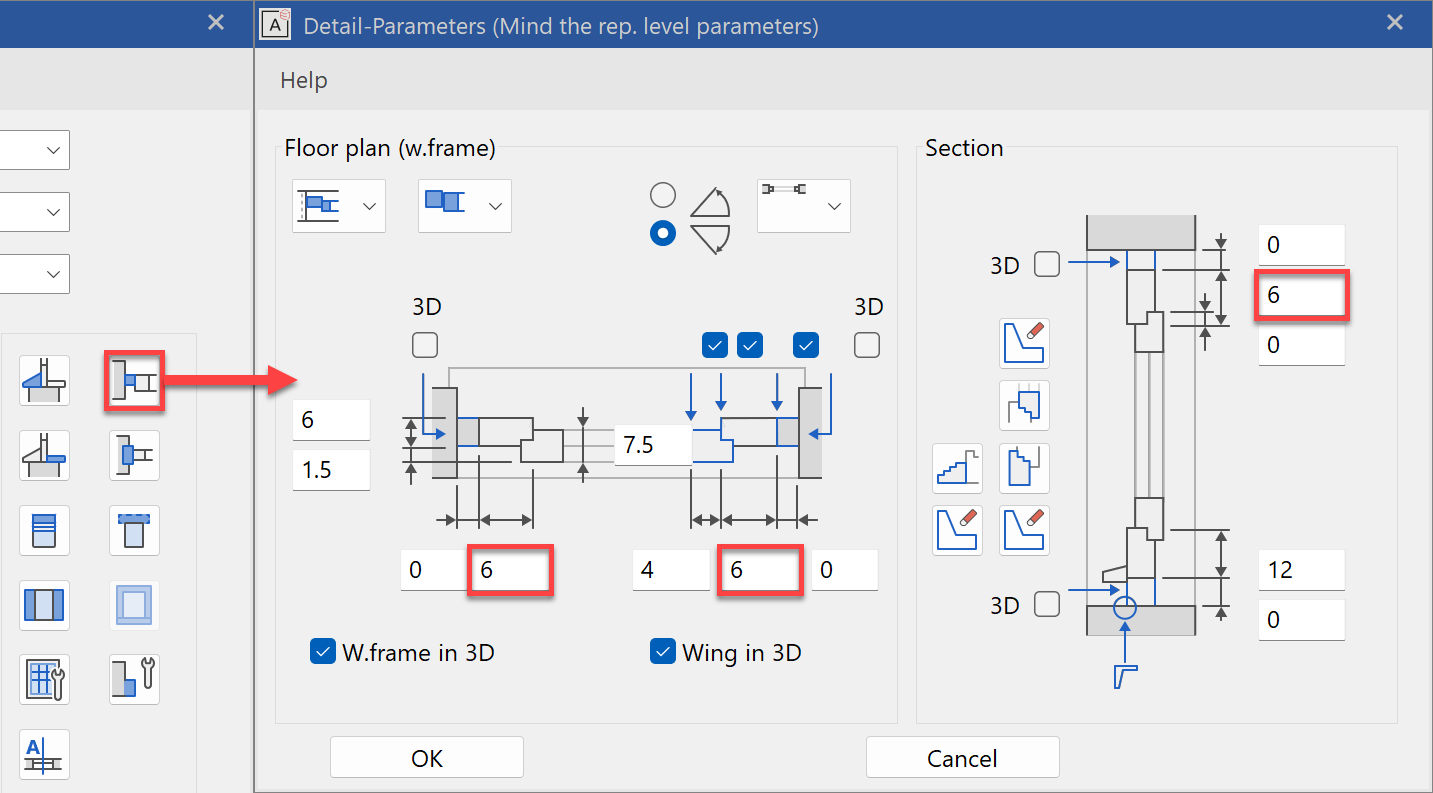The image size is (1433, 793).
Task: Uncheck the middle of three checked wing checkboxes
Action: (750, 345)
